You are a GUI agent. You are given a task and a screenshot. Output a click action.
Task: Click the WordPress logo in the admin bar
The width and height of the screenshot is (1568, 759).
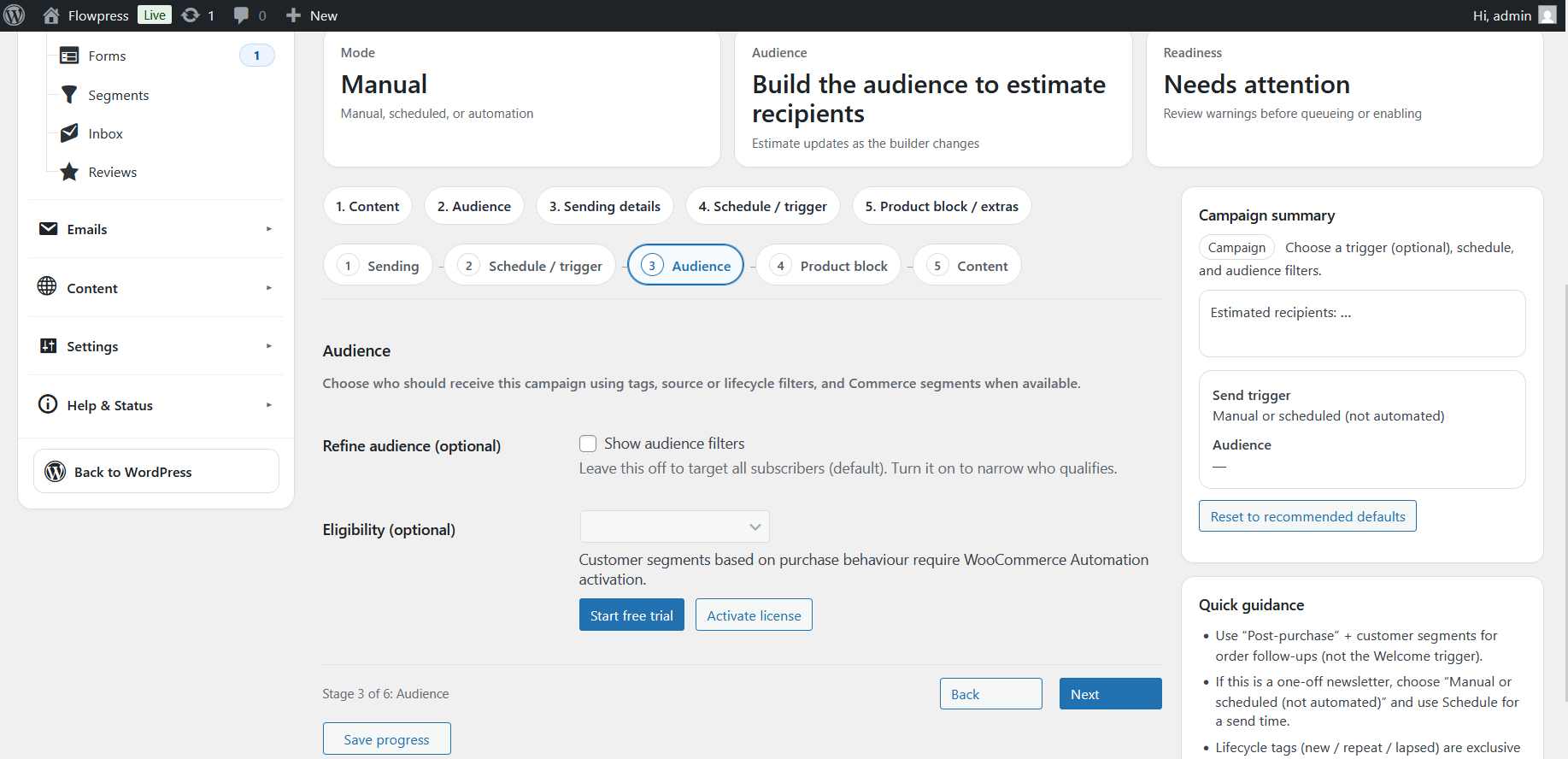(15, 15)
